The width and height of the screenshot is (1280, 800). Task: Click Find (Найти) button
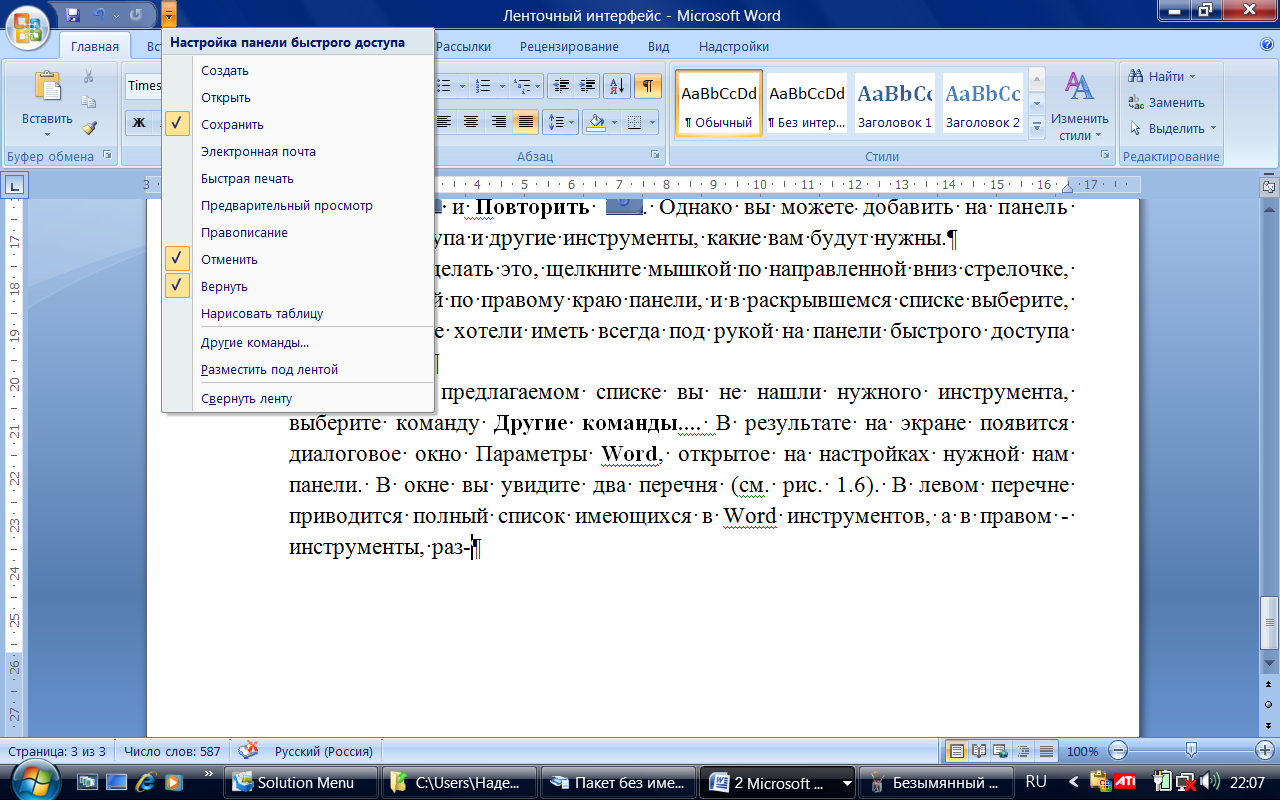[x=1162, y=76]
